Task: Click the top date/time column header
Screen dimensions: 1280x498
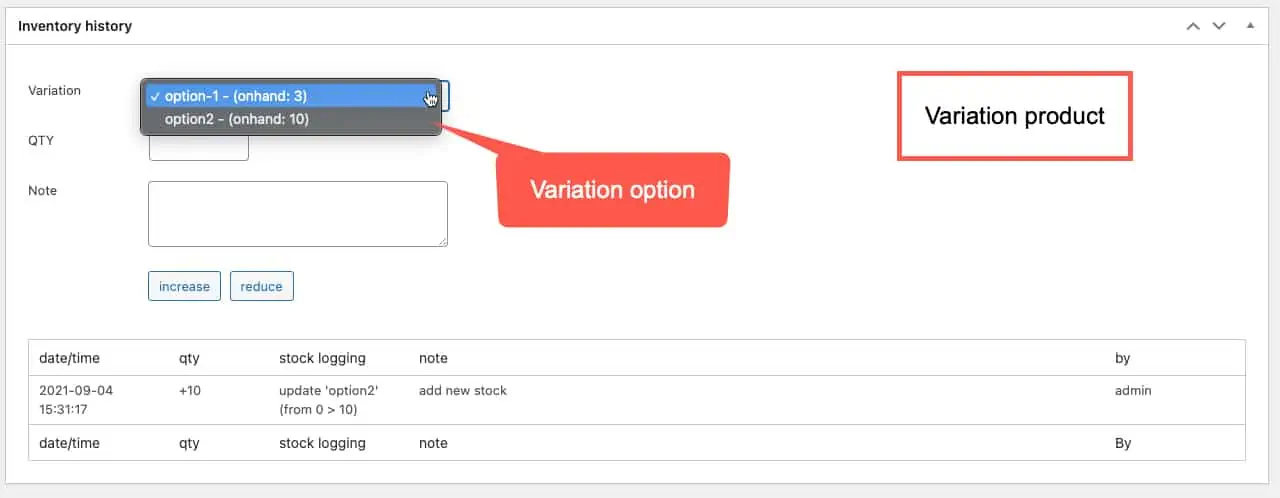Action: (69, 358)
